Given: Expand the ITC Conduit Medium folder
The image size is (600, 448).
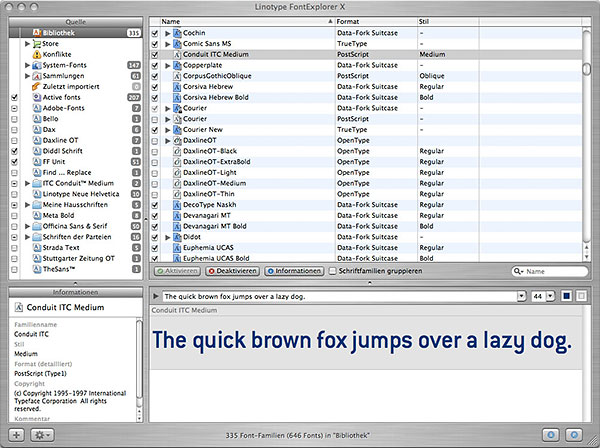Looking at the screenshot, I should [27, 183].
